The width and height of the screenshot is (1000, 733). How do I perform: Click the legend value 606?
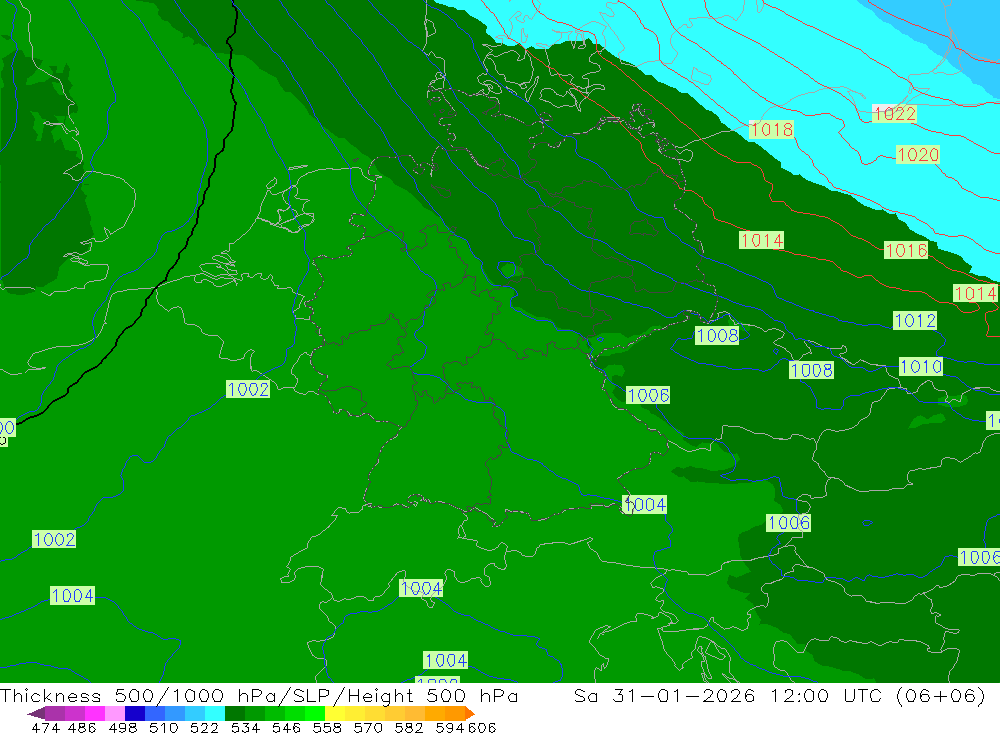click(x=482, y=728)
